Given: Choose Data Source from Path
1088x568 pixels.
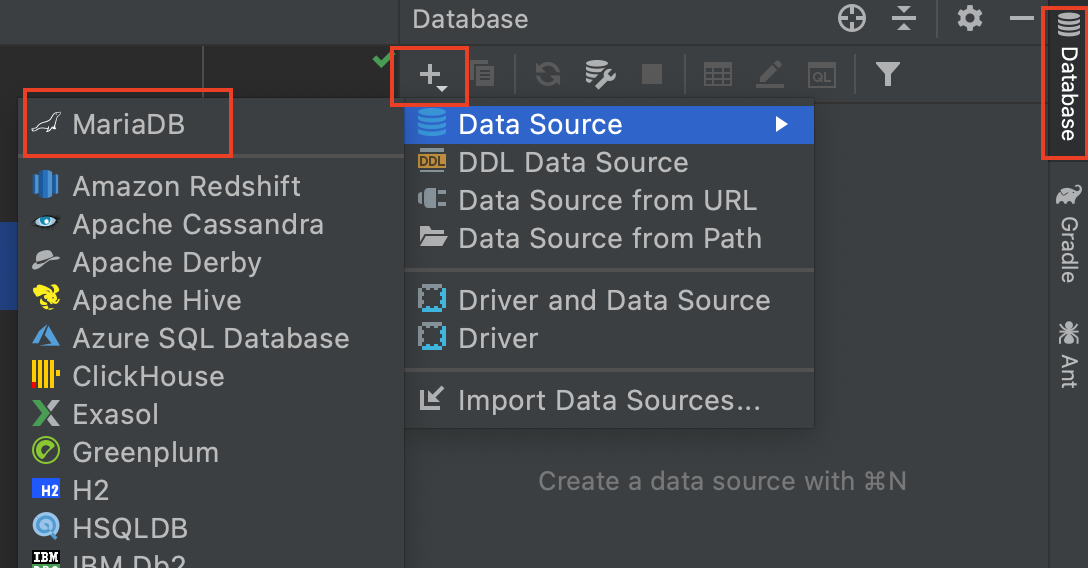Looking at the screenshot, I should (609, 239).
